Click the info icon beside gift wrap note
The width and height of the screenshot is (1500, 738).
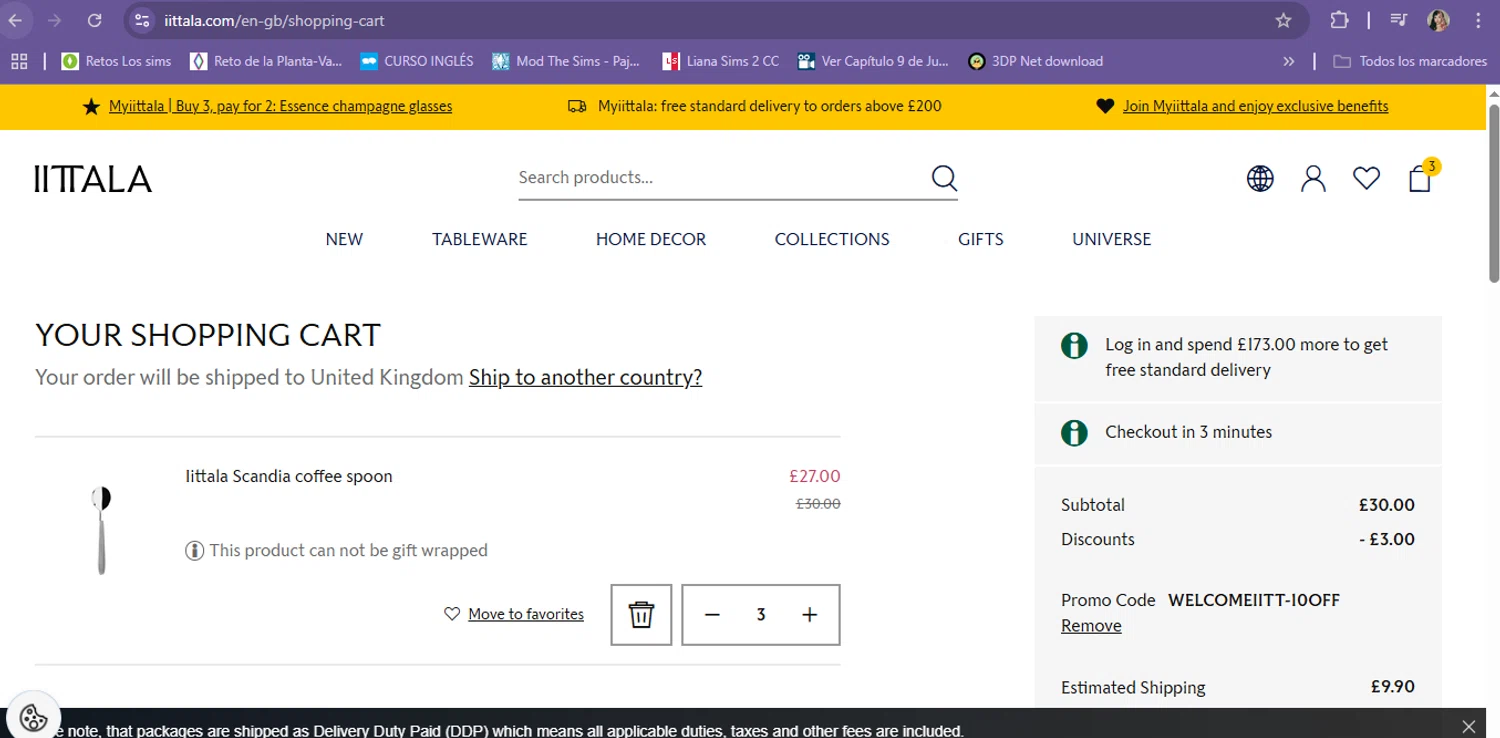point(194,551)
